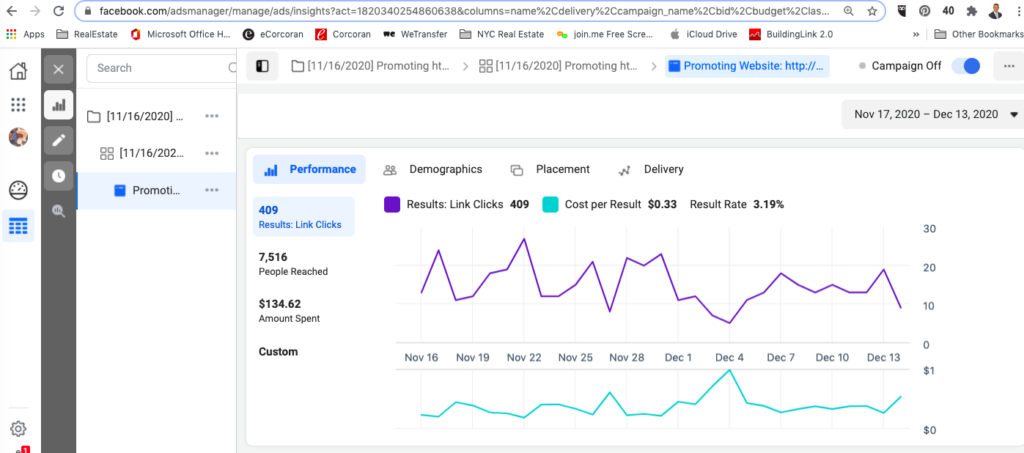The image size is (1024, 453).
Task: Select the 409 Results: Link Clicks metric
Action: click(304, 217)
